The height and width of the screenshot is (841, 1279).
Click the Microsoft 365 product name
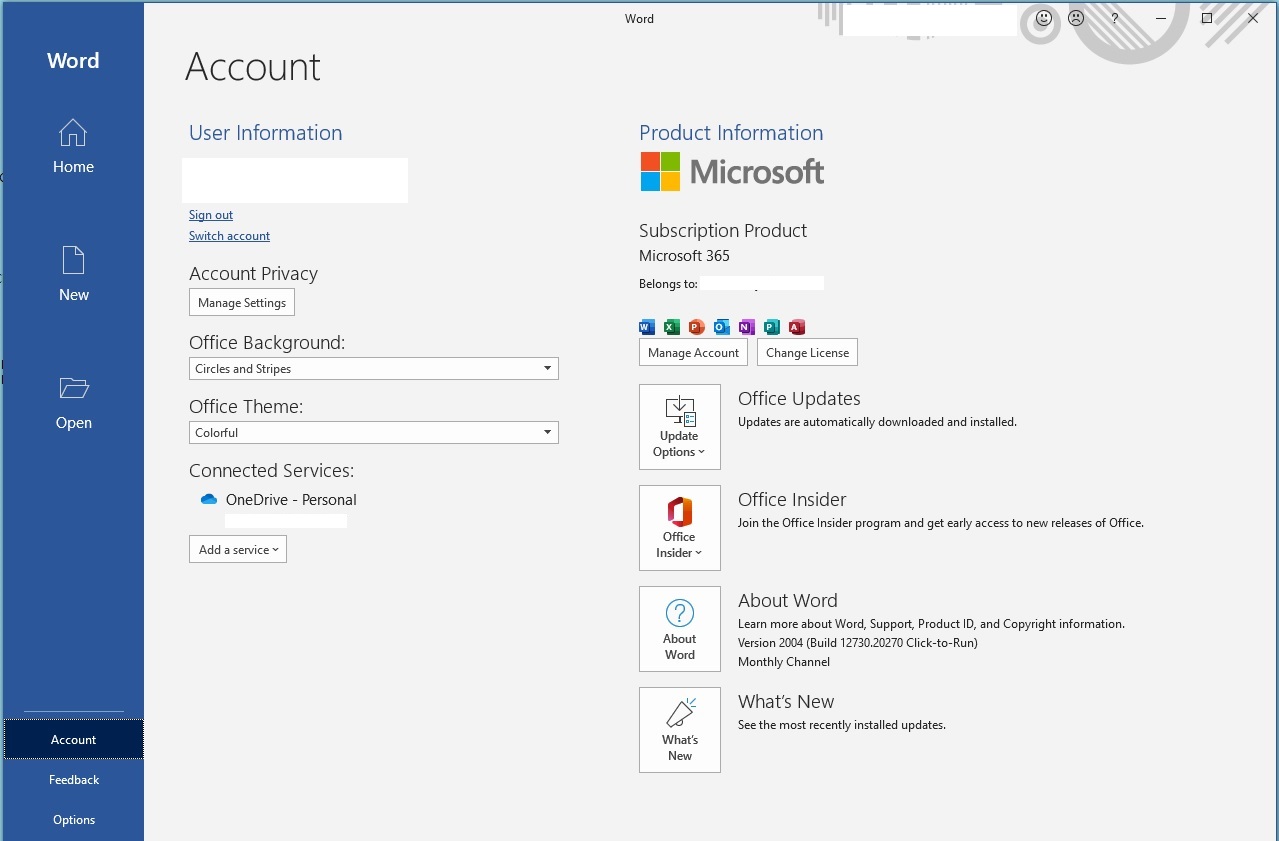pyautogui.click(x=684, y=255)
